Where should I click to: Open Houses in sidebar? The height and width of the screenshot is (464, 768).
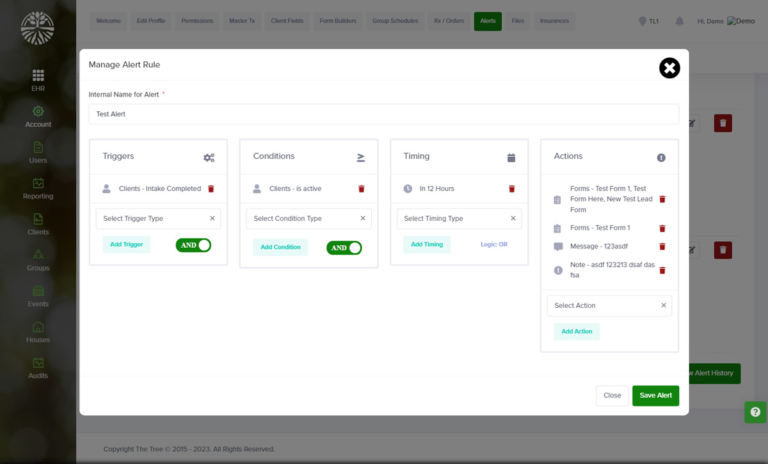click(38, 332)
